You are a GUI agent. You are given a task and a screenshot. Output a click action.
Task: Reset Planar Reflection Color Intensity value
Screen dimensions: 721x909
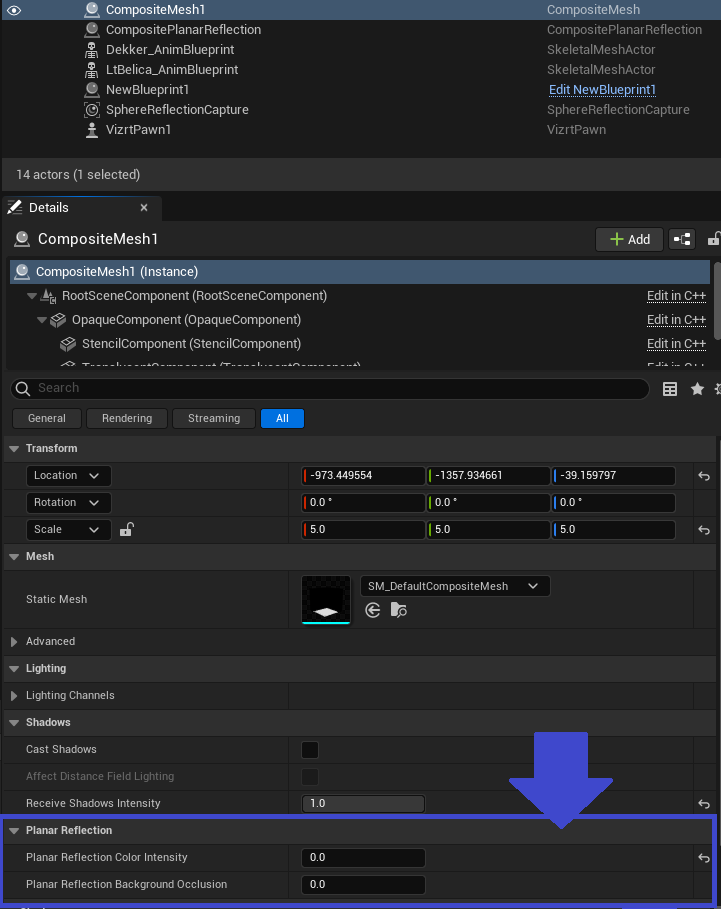[x=704, y=858]
